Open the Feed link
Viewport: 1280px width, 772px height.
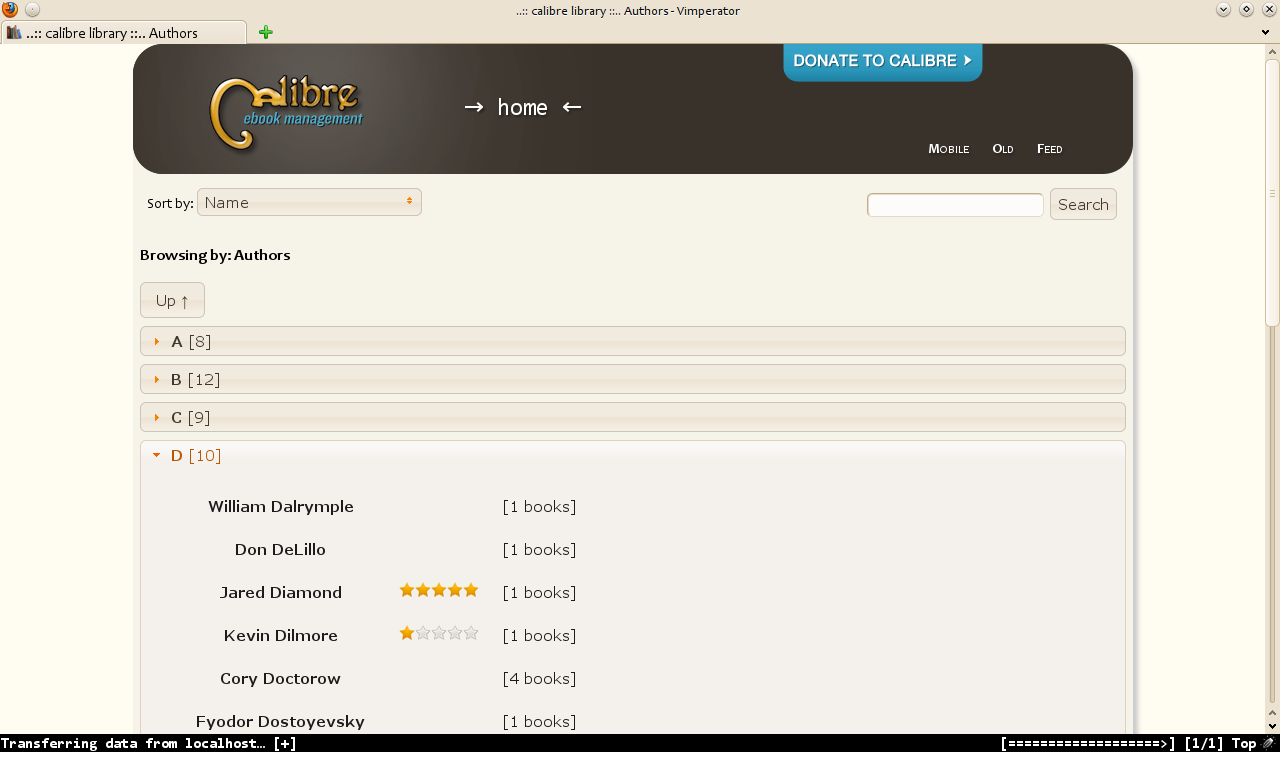coord(1050,149)
